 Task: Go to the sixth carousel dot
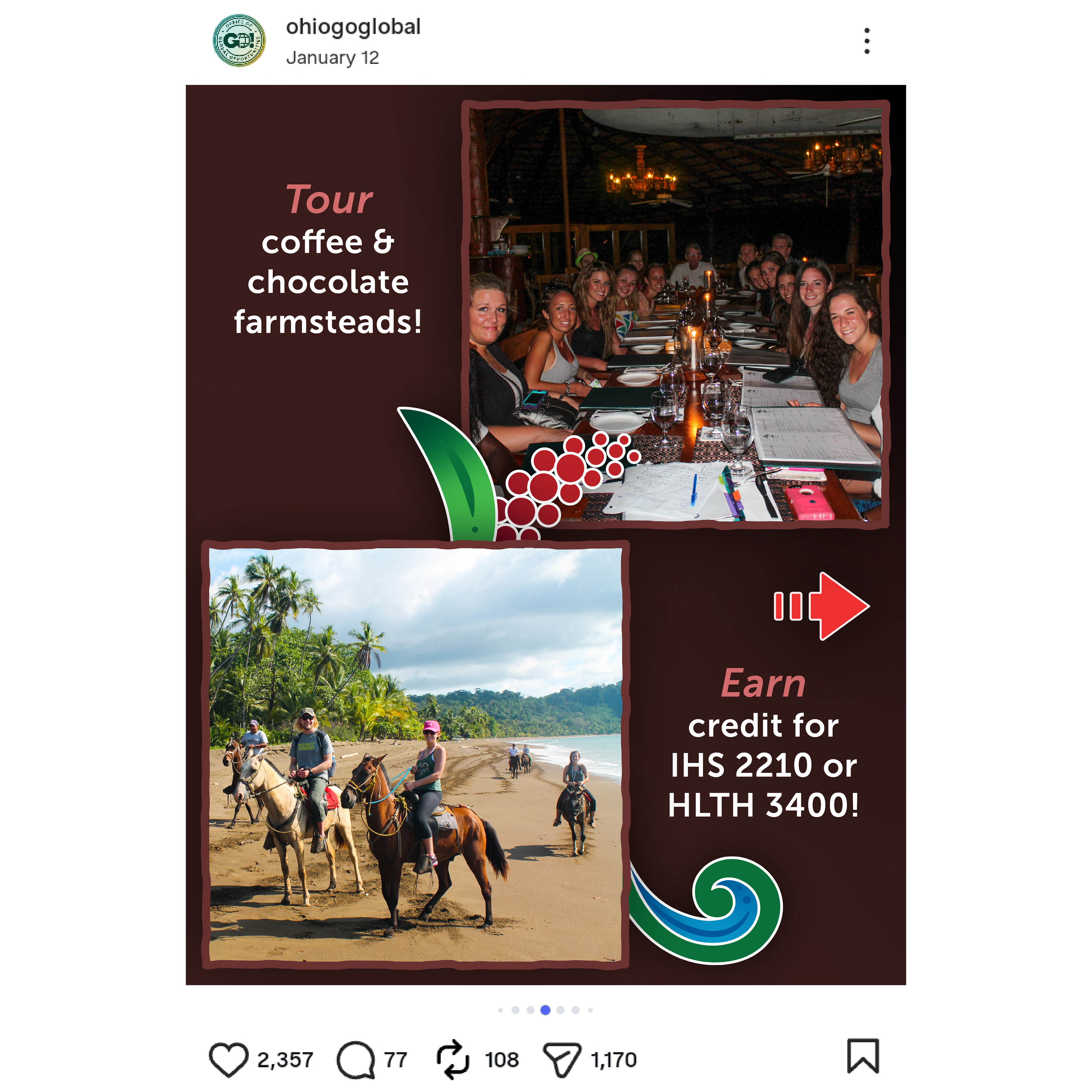pyautogui.click(x=575, y=1010)
